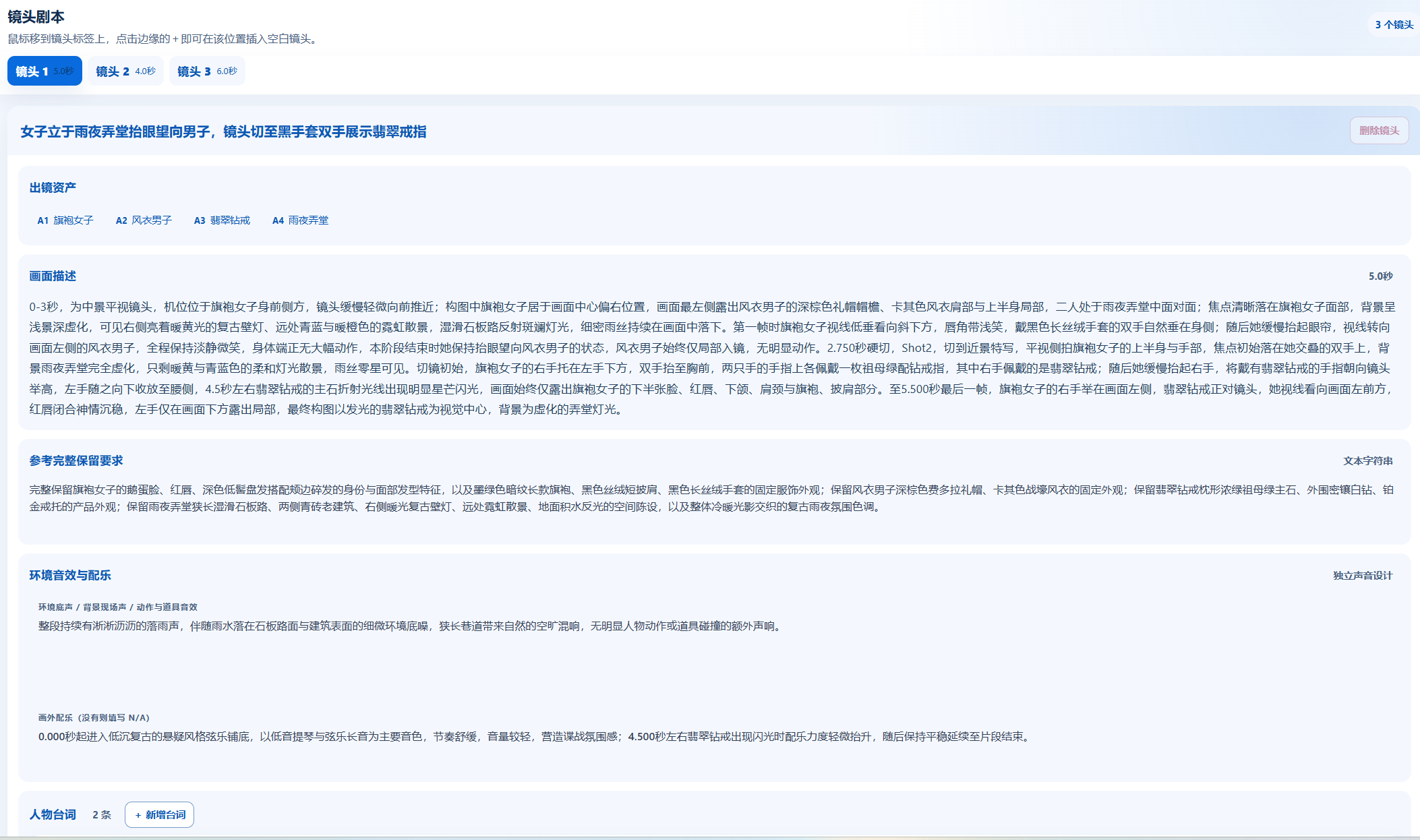This screenshot has width=1420, height=840.
Task: Click the 参考完整保留要求 description text
Action: [x=712, y=498]
